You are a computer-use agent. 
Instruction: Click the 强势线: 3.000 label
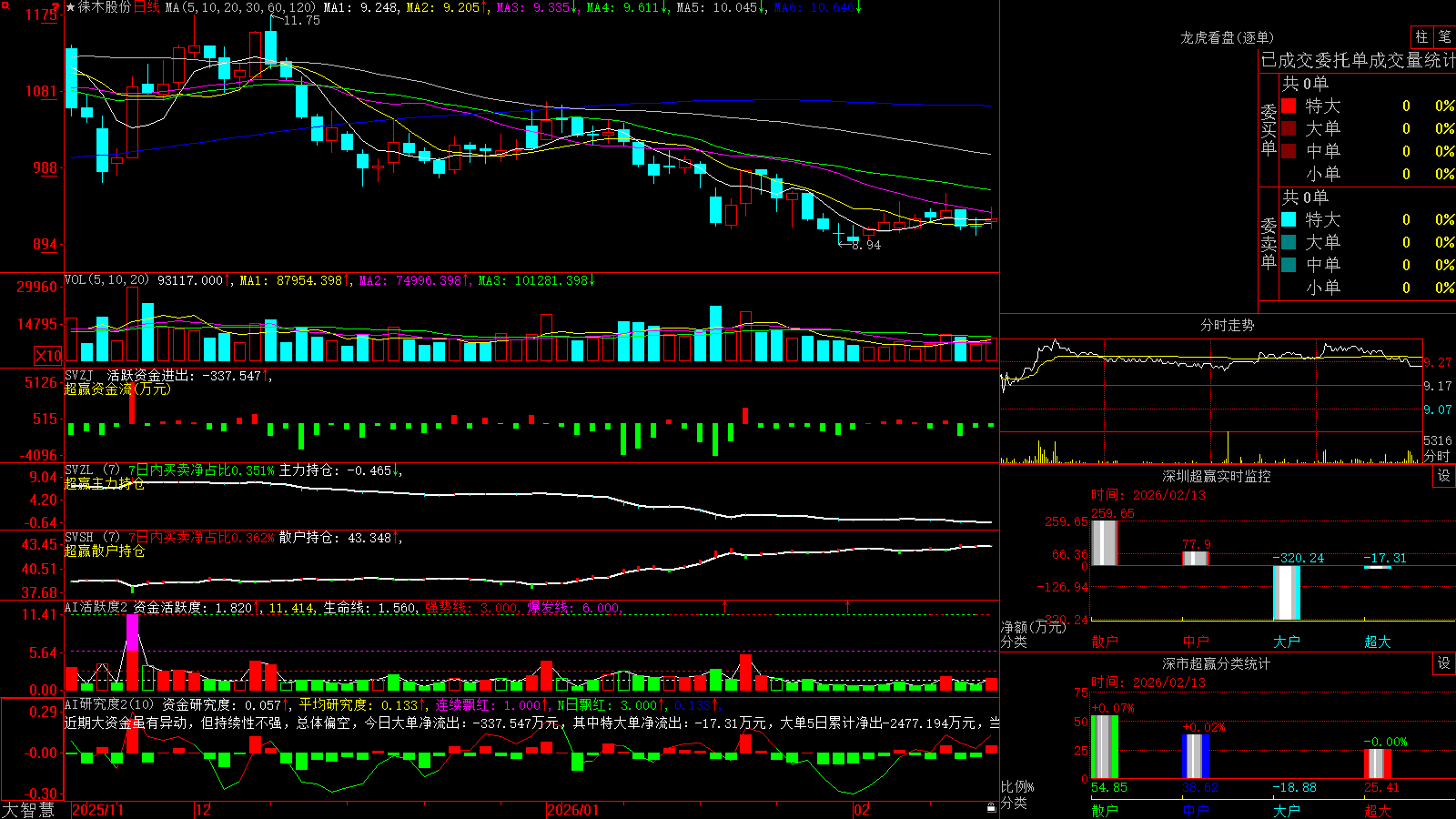[470, 608]
